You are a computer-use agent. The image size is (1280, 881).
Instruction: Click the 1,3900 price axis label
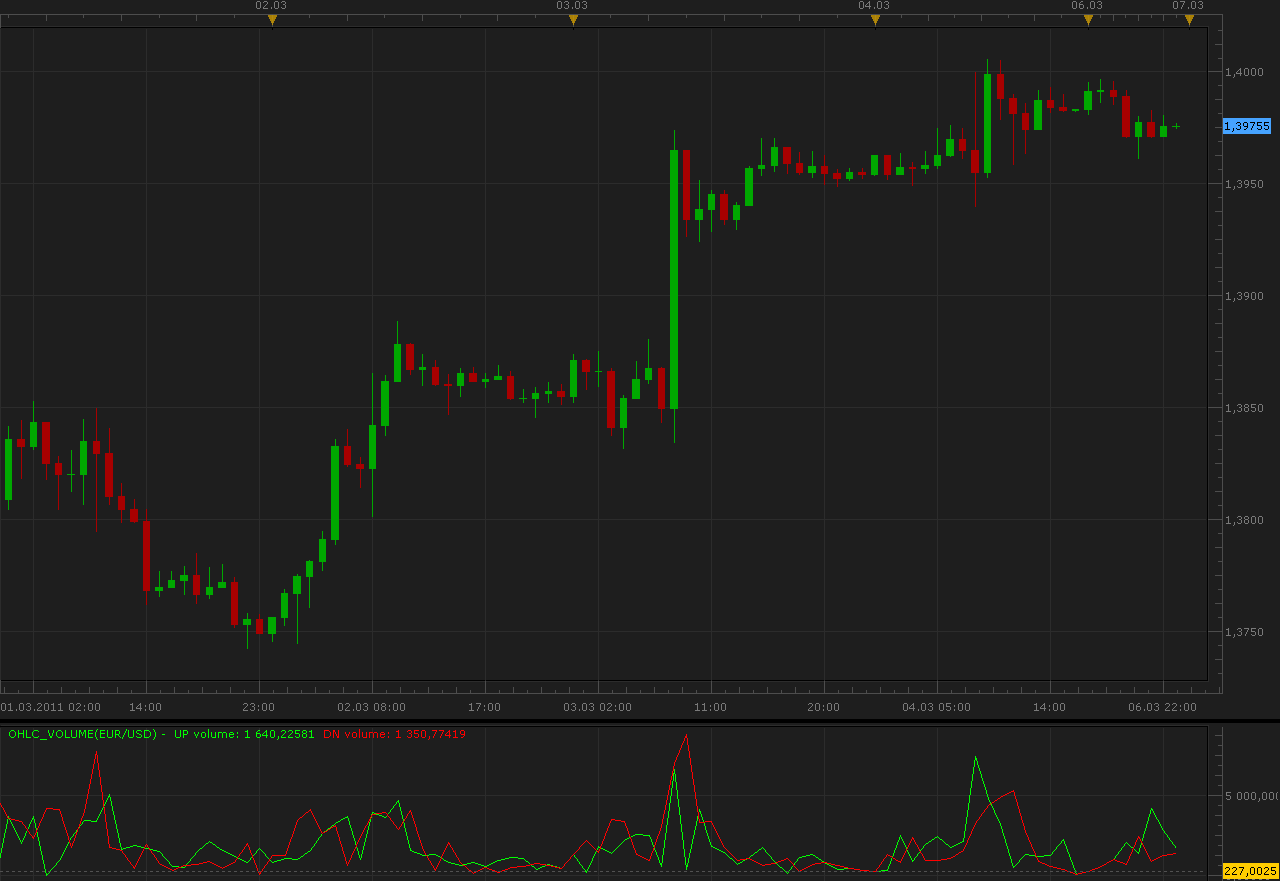[x=1245, y=296]
